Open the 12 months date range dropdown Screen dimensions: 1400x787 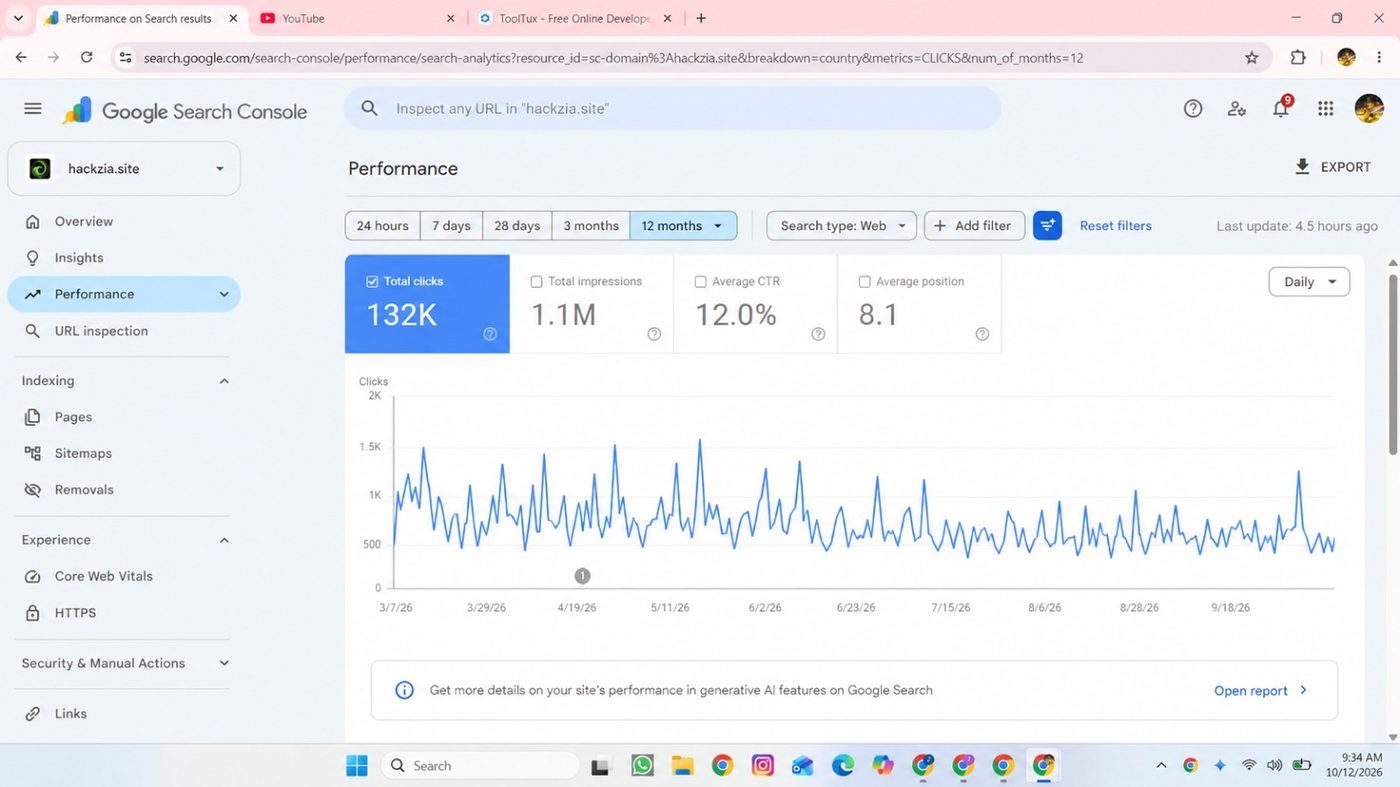click(683, 226)
